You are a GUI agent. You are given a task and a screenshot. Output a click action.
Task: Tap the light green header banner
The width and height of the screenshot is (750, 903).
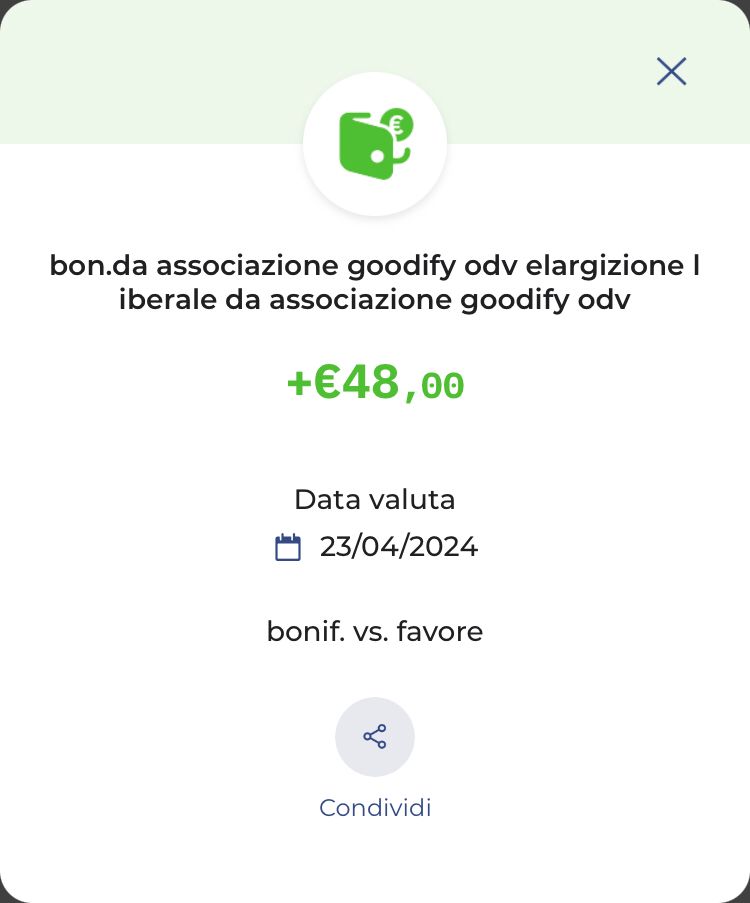150,70
